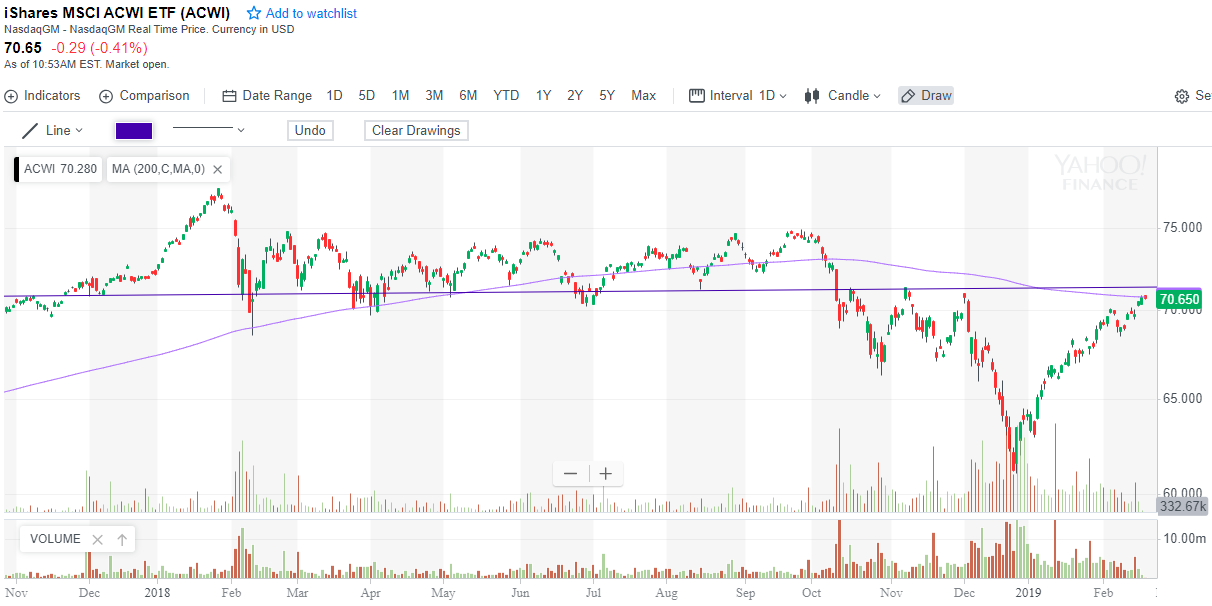Screen dimensions: 1212x606
Task: Select the 1Y date range
Action: pos(543,96)
